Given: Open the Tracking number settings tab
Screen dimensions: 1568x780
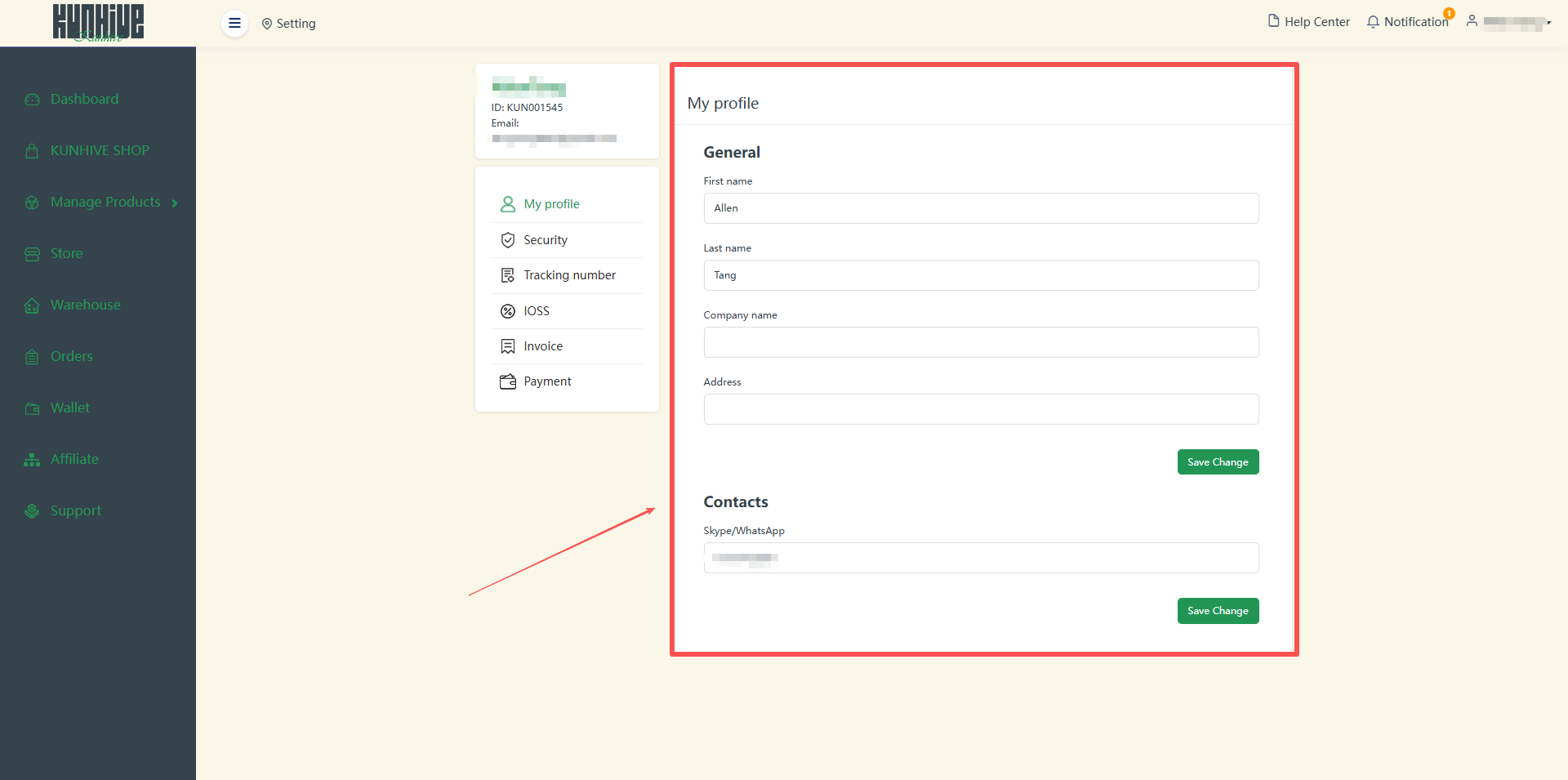Looking at the screenshot, I should click(x=569, y=275).
